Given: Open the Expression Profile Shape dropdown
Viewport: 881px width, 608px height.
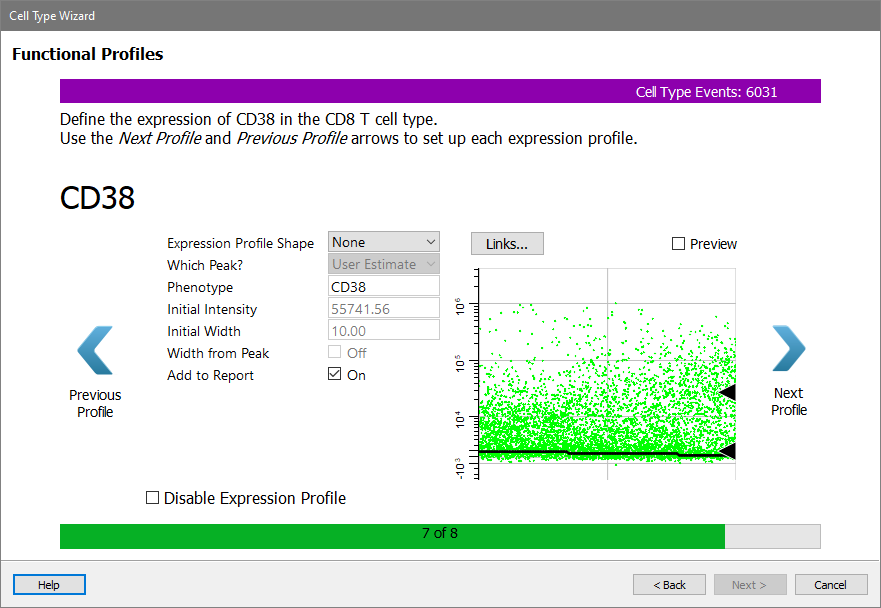Looking at the screenshot, I should pos(384,242).
